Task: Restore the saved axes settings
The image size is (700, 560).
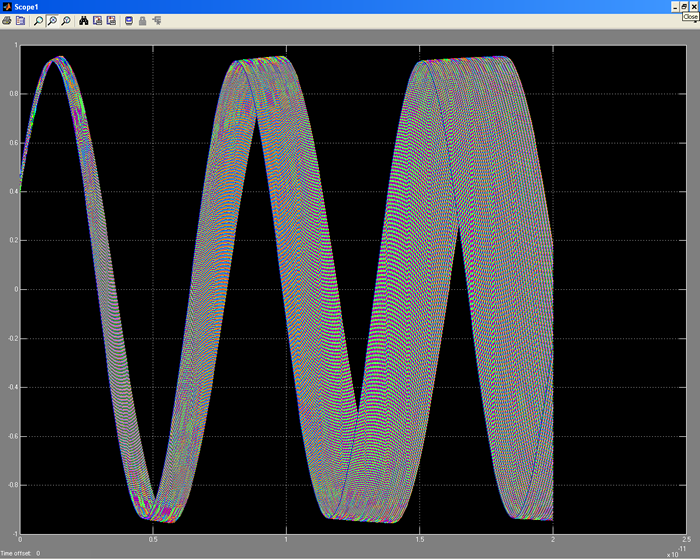Action: (110, 20)
